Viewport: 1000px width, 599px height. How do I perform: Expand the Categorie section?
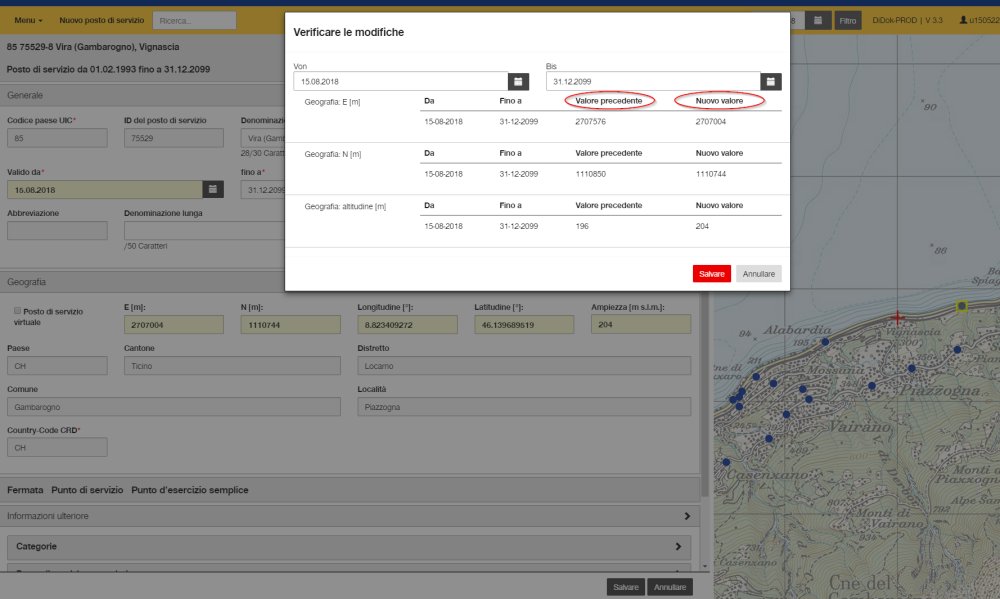349,547
